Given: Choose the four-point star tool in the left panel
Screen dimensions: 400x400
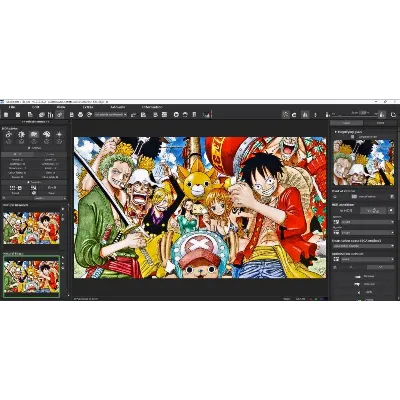Looking at the screenshot, I should 59,134.
